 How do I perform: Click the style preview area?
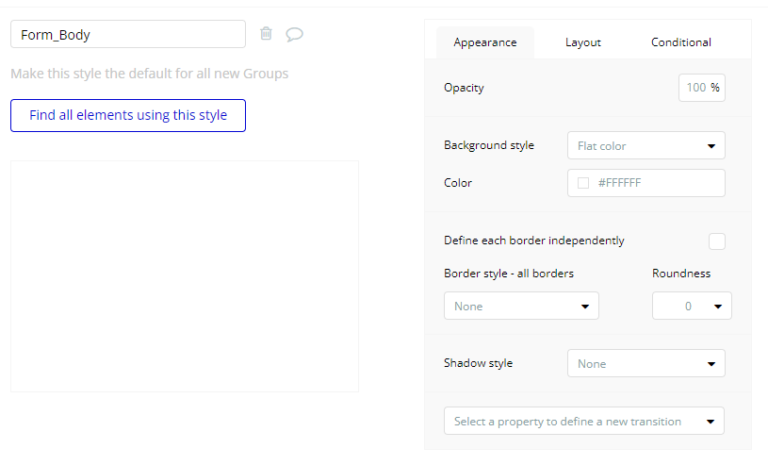tap(184, 276)
